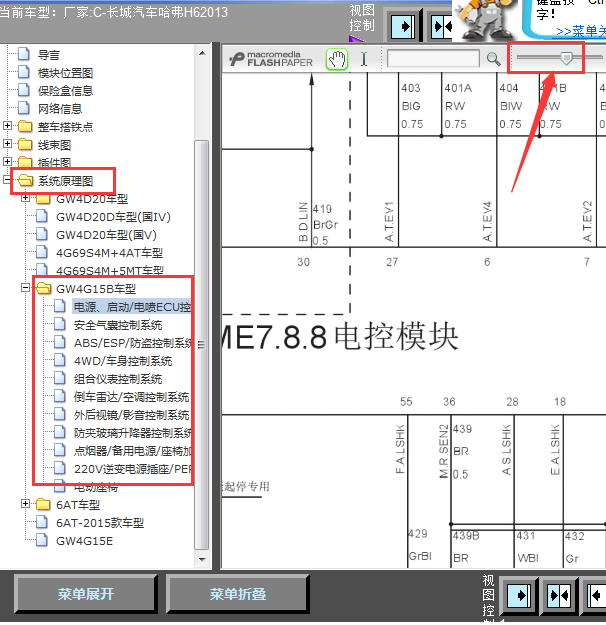Open 6AT-2015款车型 diagram
The width and height of the screenshot is (606, 625).
pyautogui.click(x=100, y=523)
